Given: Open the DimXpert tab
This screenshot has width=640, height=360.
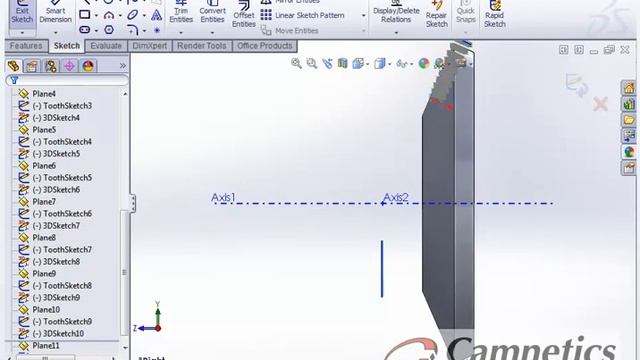Looking at the screenshot, I should coord(150,46).
